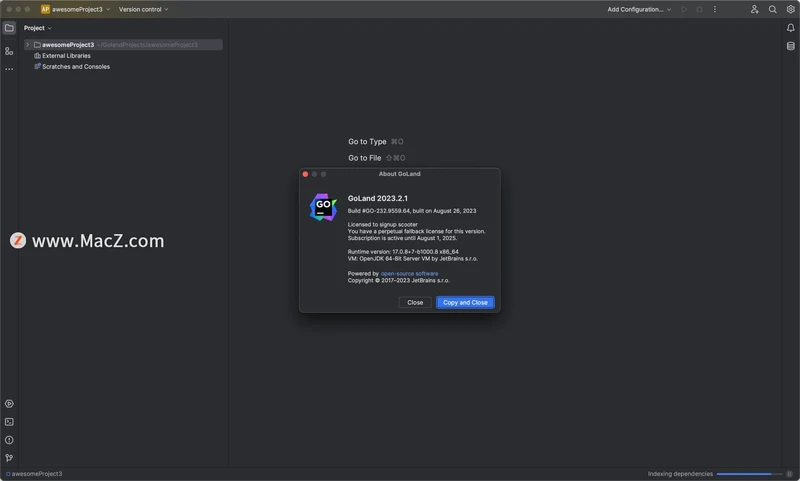Open the Problems tool window icon
The width and height of the screenshot is (800, 481).
point(9,440)
